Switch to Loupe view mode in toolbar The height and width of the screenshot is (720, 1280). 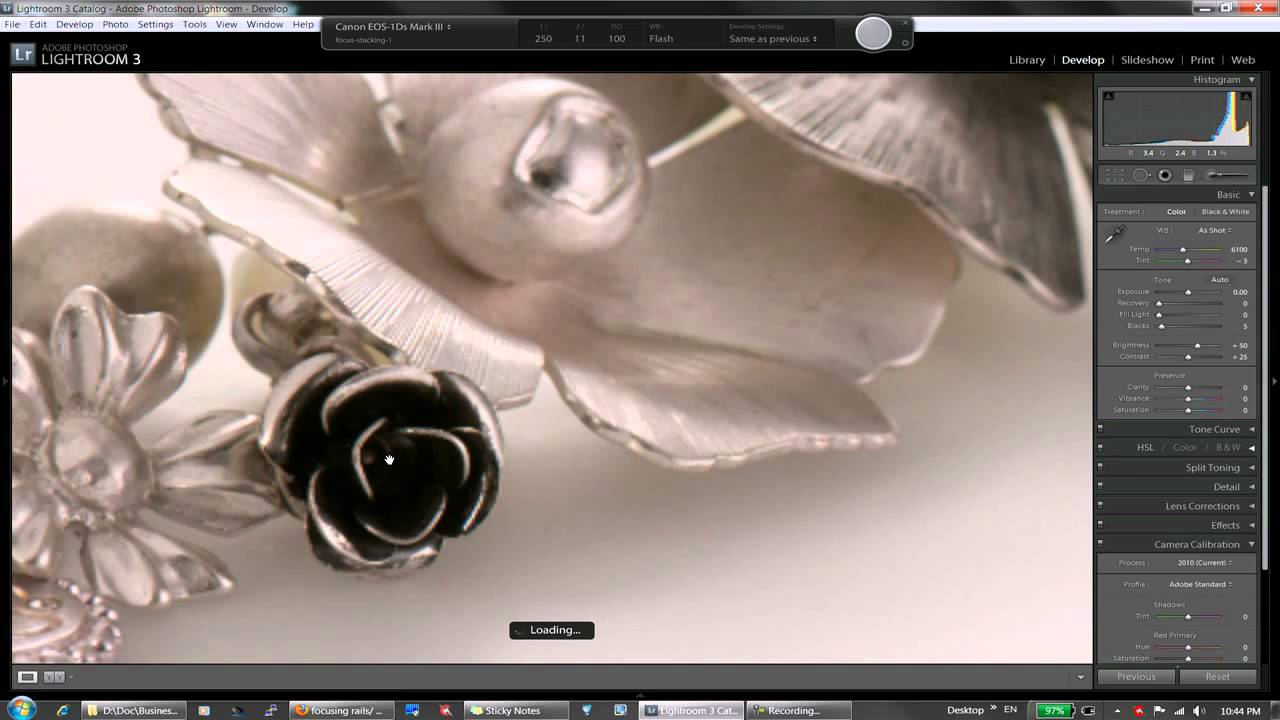pos(28,677)
